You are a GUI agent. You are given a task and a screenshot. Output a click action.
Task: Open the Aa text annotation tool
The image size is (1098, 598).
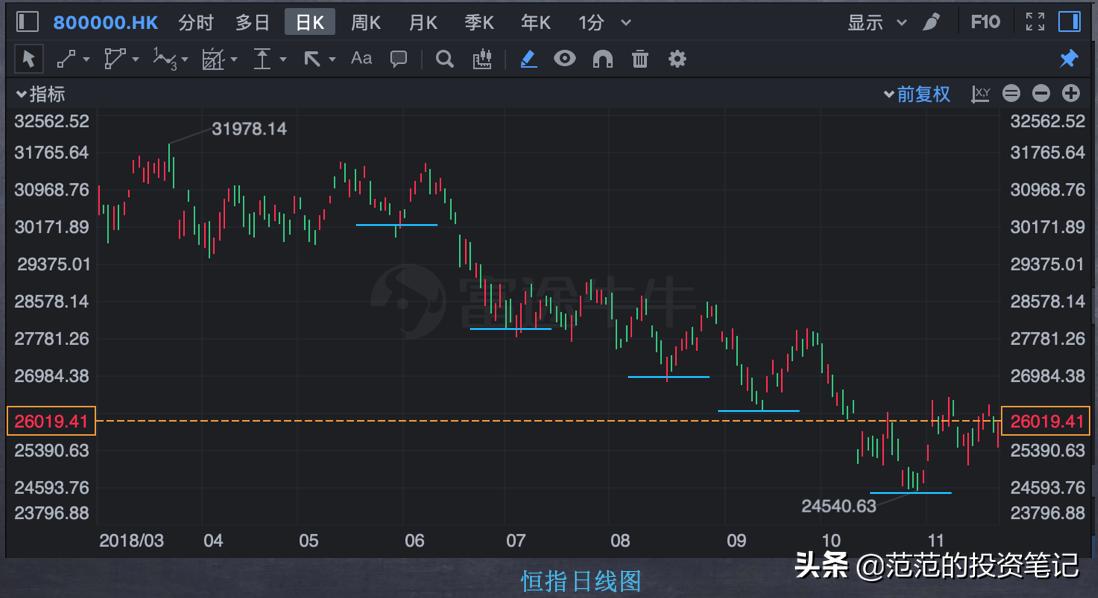(x=361, y=59)
